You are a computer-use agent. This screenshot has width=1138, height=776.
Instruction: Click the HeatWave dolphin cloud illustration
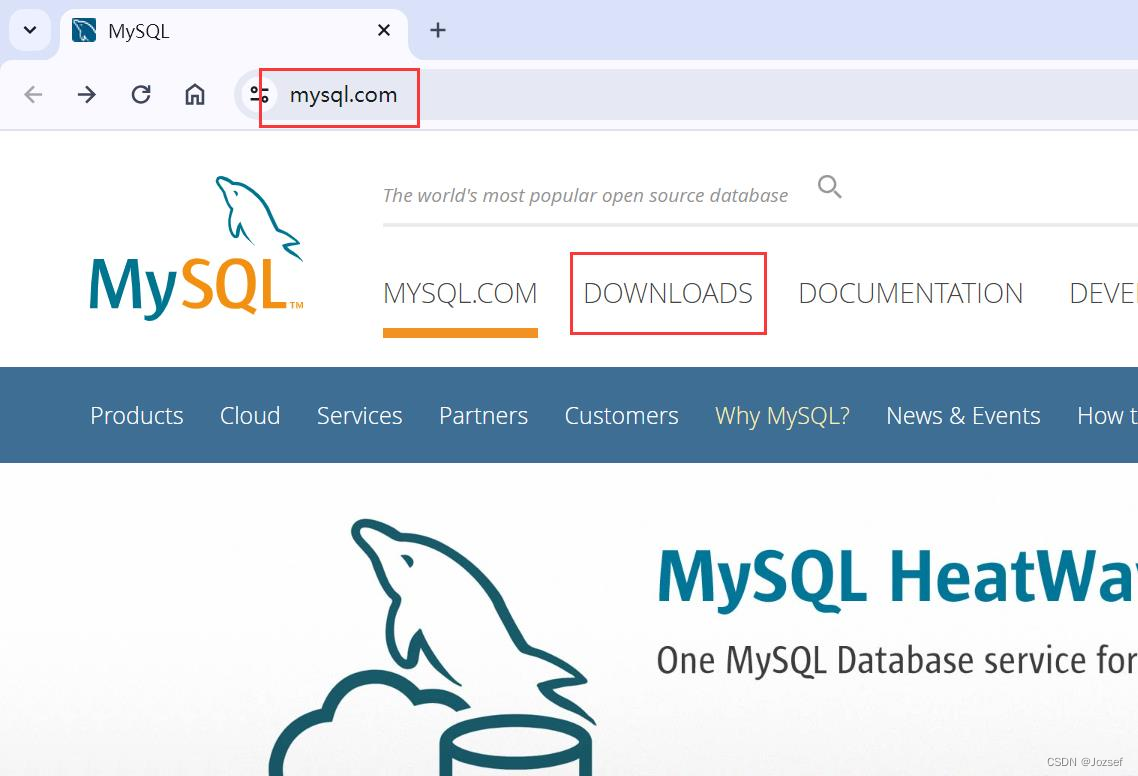pyautogui.click(x=433, y=646)
